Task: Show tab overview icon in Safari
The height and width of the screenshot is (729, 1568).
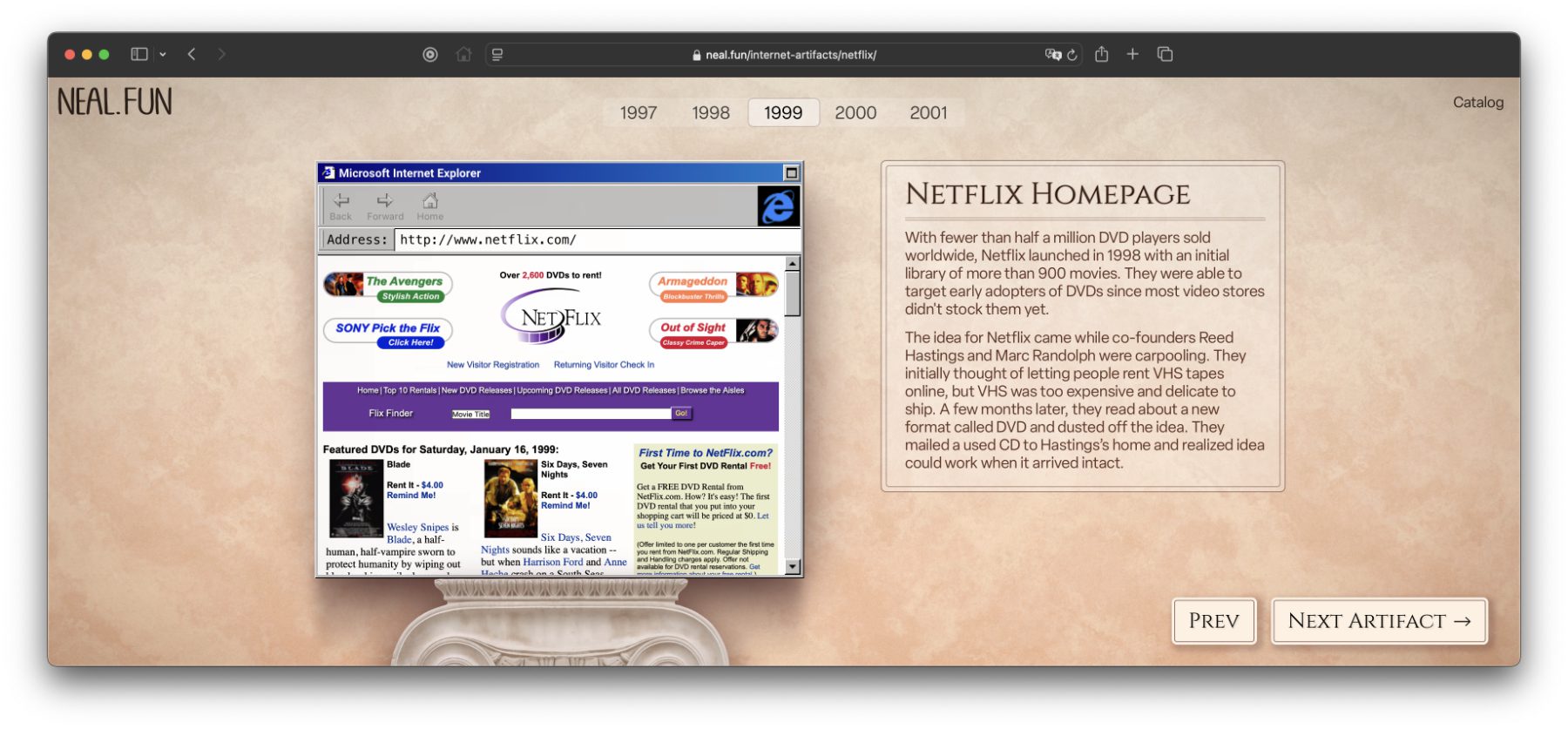Action: pos(1165,54)
